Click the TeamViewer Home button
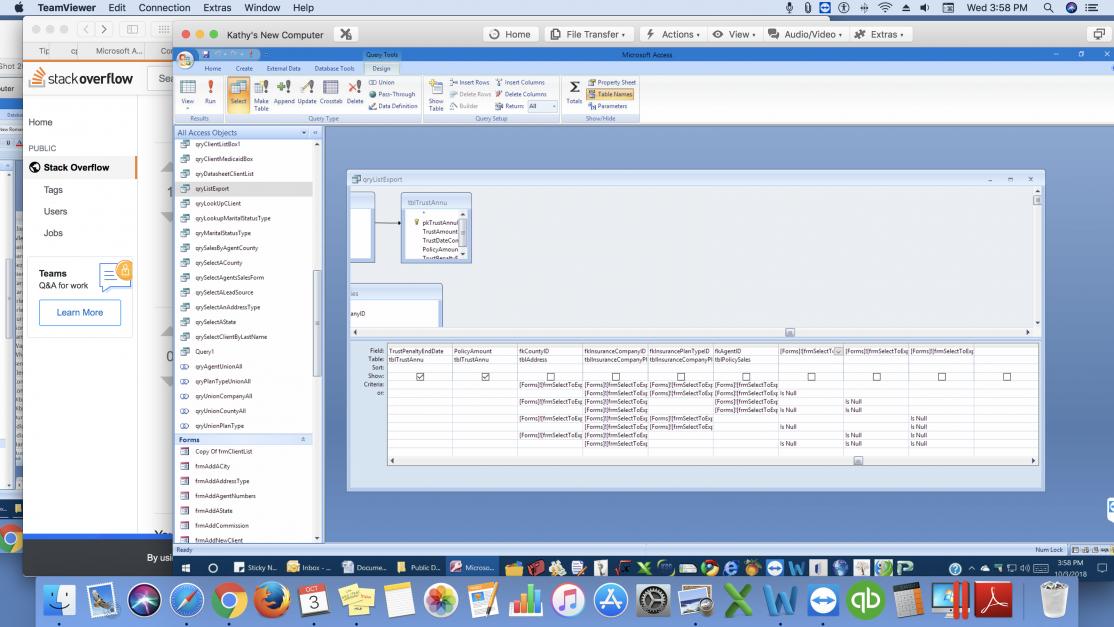1114x627 pixels. coord(510,34)
